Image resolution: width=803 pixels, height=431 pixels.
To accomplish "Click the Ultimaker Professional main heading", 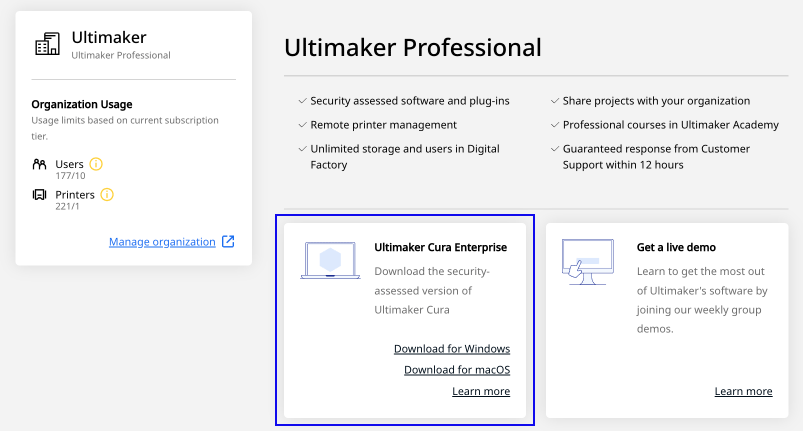I will tap(412, 47).
